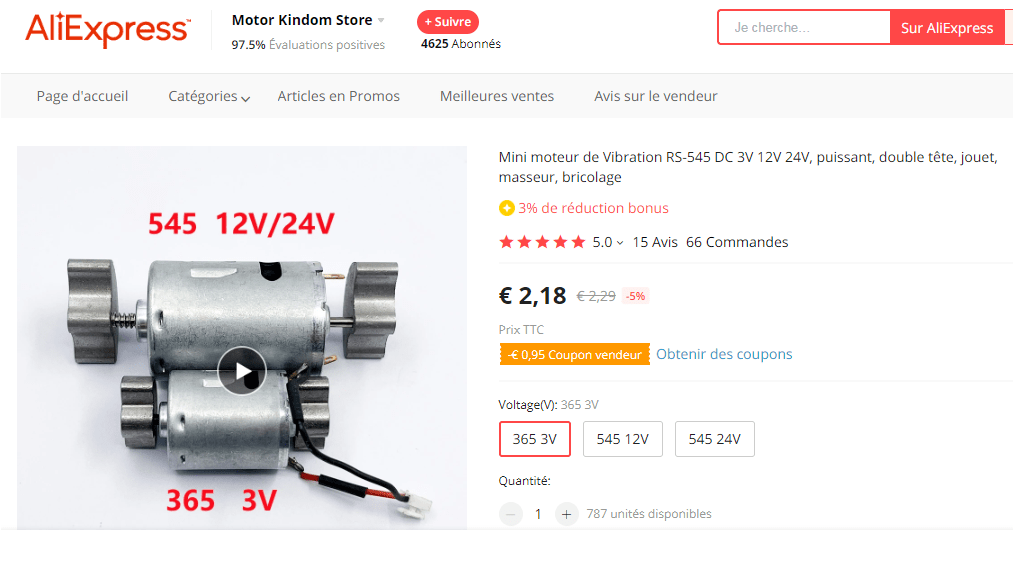The image size is (1014, 572).
Task: Expand the 5.0 rating breakdown chevron
Action: point(620,243)
